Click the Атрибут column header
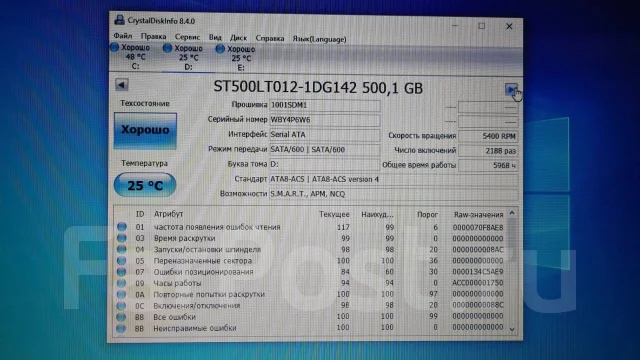The height and width of the screenshot is (360, 640). [168, 214]
